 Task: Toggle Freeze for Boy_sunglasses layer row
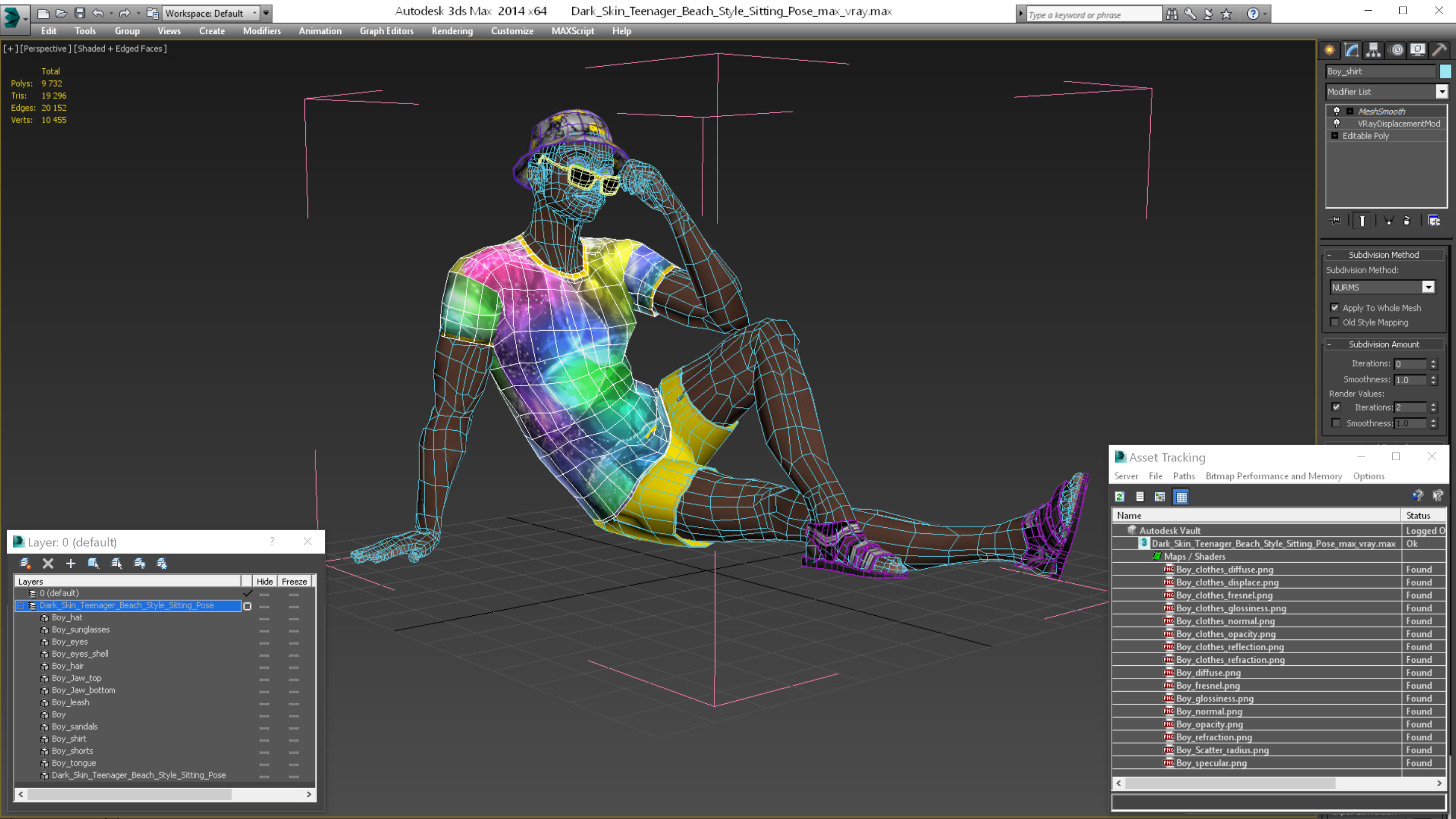[x=294, y=631]
